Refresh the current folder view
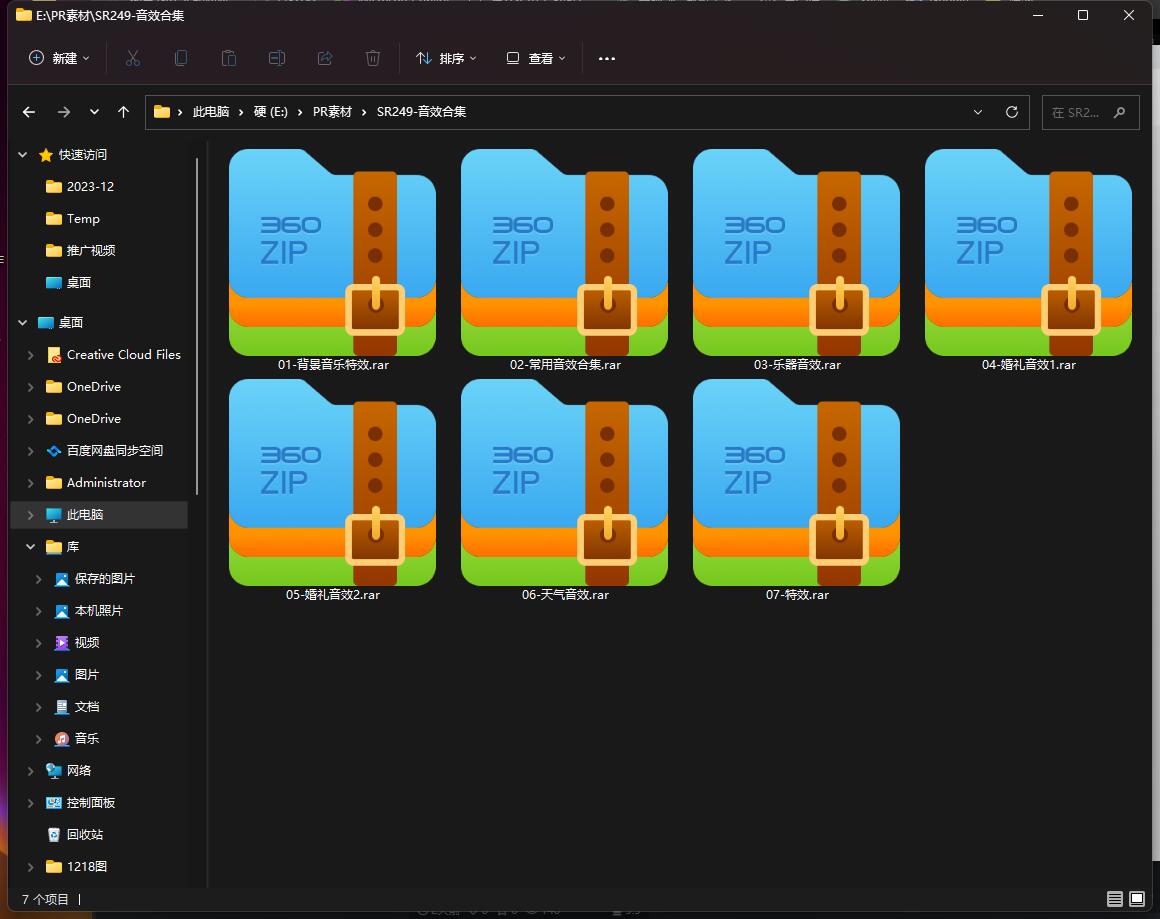Image resolution: width=1160 pixels, height=919 pixels. pyautogui.click(x=1012, y=112)
